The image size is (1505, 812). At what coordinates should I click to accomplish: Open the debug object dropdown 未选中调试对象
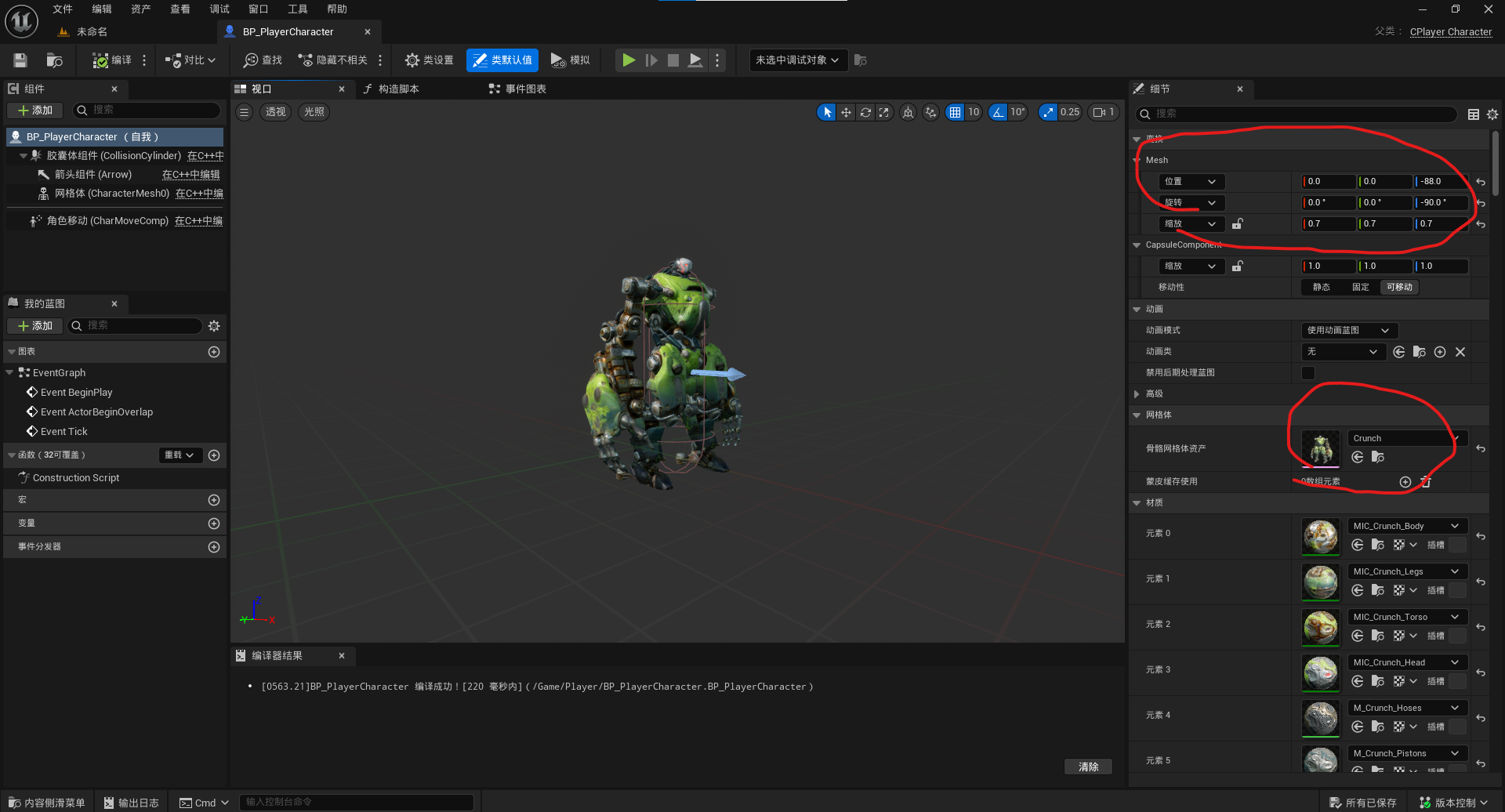pos(798,60)
